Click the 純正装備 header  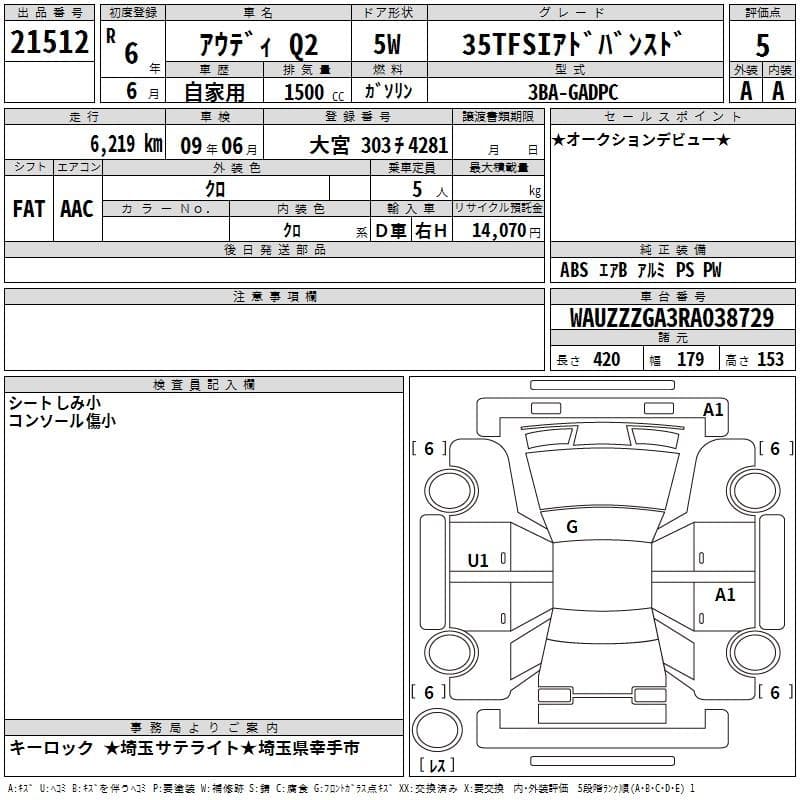[673, 249]
